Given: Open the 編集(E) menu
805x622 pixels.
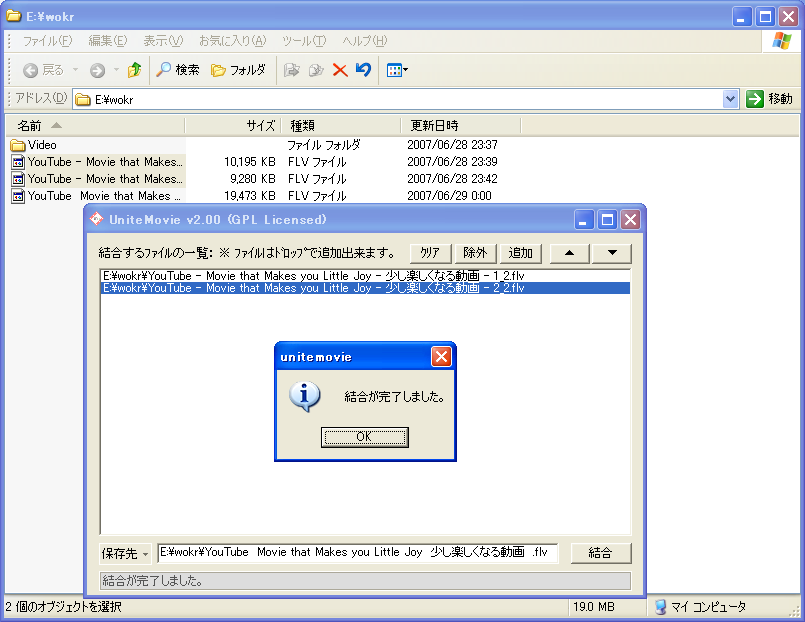Looking at the screenshot, I should (108, 41).
